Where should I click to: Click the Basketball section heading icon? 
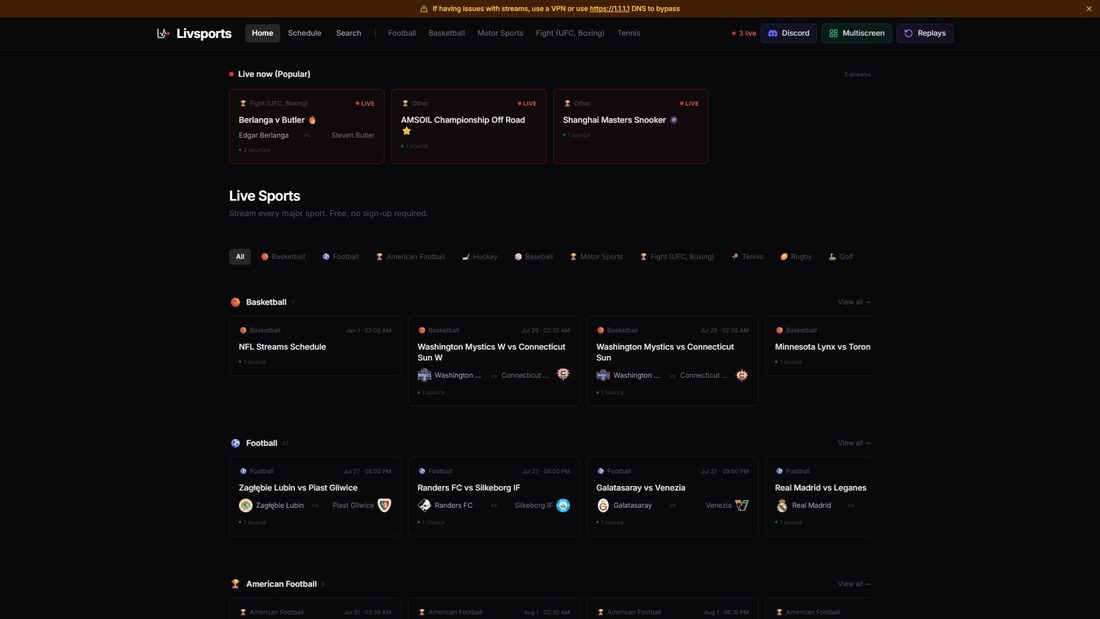pos(236,302)
